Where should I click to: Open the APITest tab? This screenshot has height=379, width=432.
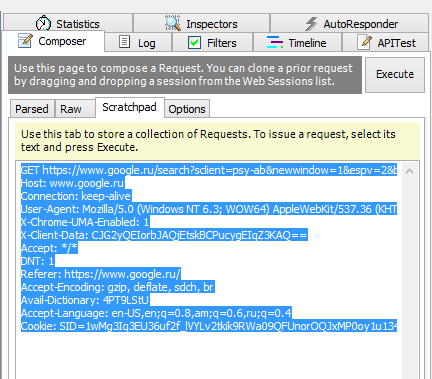tap(386, 42)
